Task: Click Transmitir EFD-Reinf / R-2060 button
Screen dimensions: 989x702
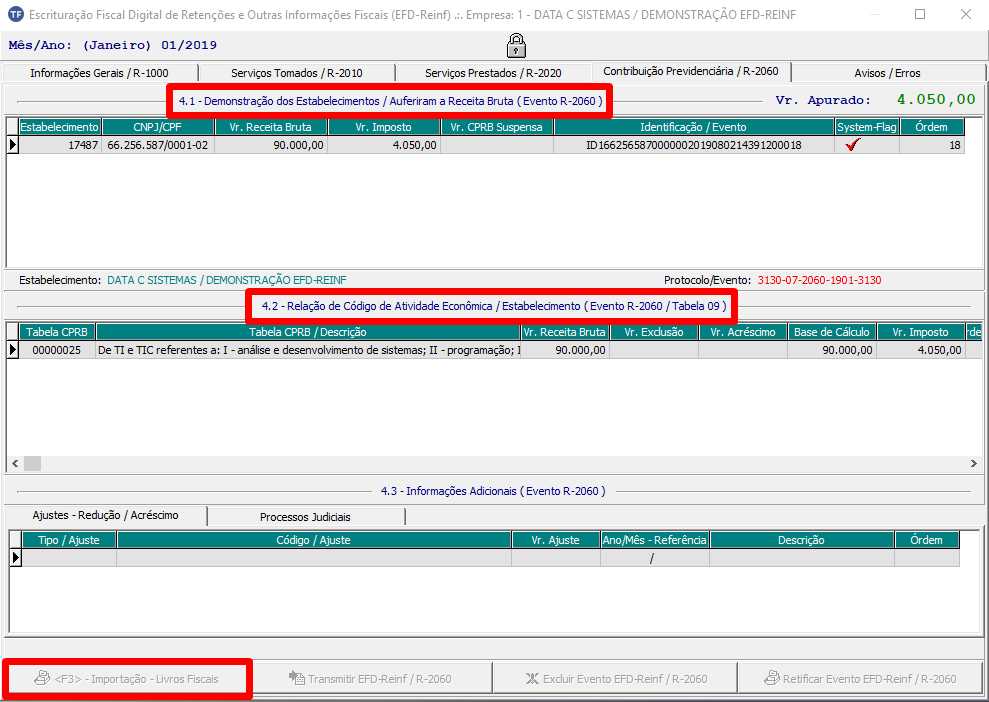Action: tap(370, 679)
